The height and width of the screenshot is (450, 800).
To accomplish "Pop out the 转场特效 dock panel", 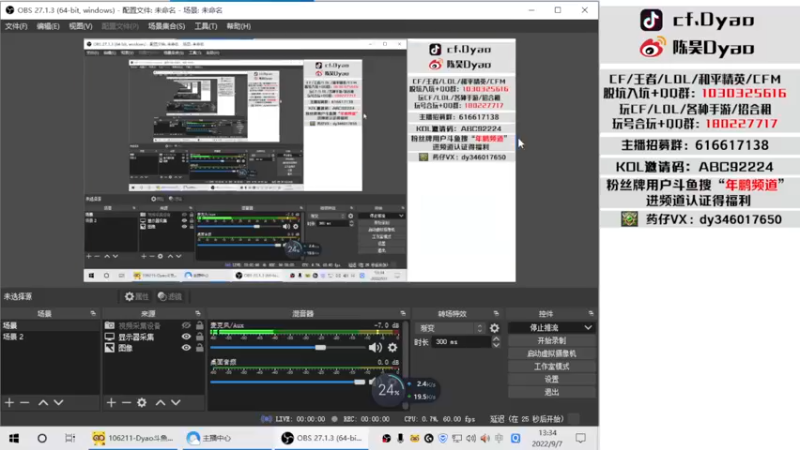I will 496,313.
